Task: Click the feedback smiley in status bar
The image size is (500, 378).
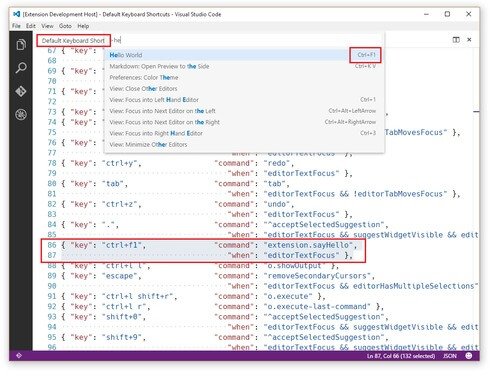Action: click(x=469, y=356)
